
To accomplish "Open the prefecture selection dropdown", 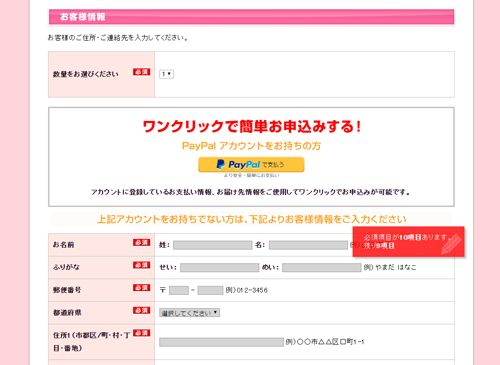I will click(189, 313).
